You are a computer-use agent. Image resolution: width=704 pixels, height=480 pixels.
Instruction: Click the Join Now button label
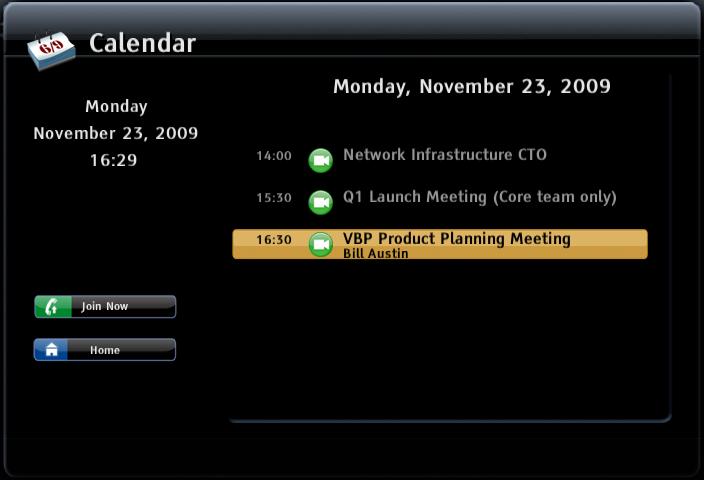coord(105,306)
